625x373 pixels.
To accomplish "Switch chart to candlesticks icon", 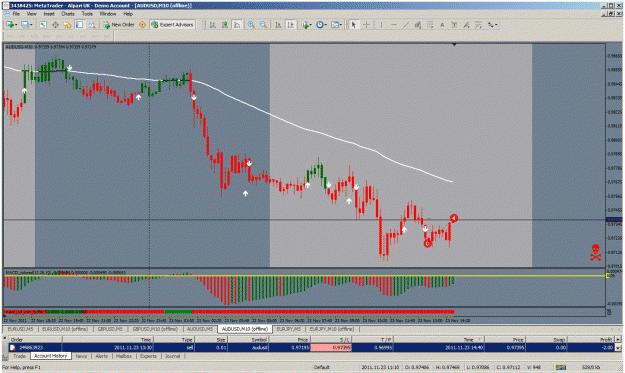I will (225, 25).
